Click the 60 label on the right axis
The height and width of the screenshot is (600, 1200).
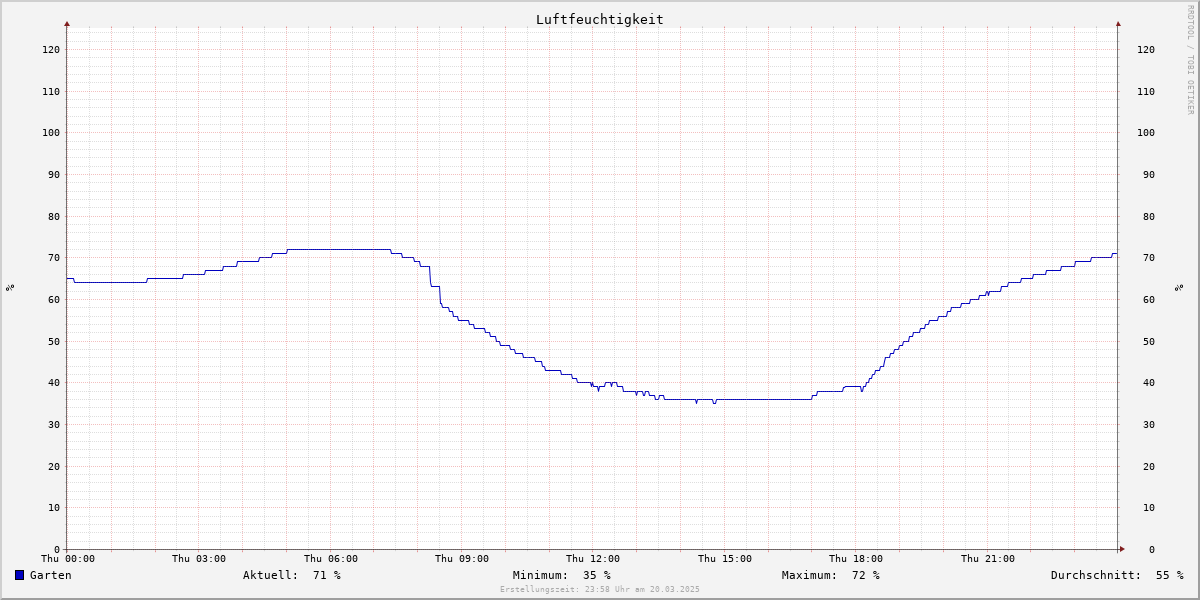(1149, 299)
